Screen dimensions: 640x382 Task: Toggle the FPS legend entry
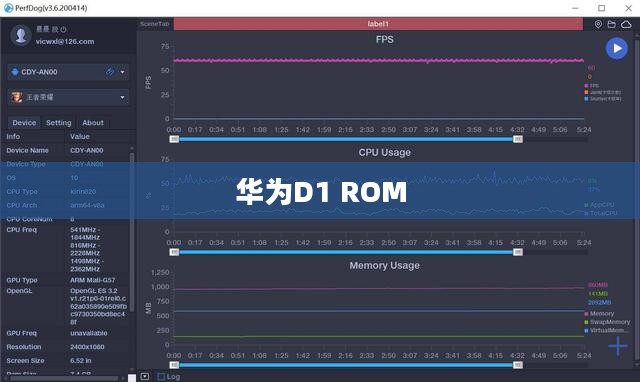coord(591,86)
